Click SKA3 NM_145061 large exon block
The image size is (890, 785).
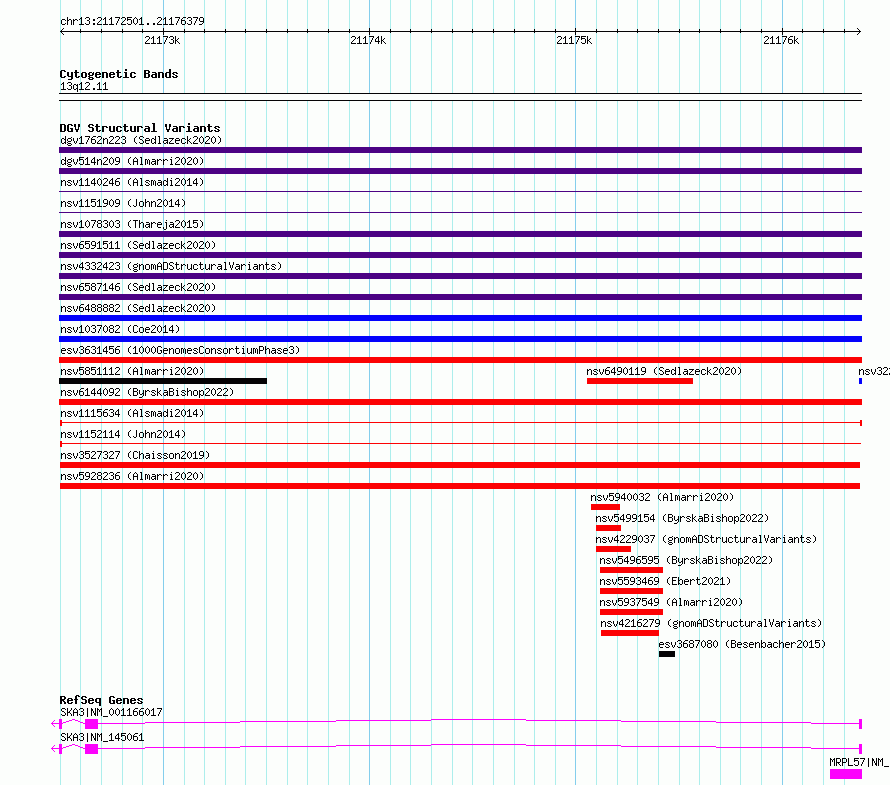point(91,749)
